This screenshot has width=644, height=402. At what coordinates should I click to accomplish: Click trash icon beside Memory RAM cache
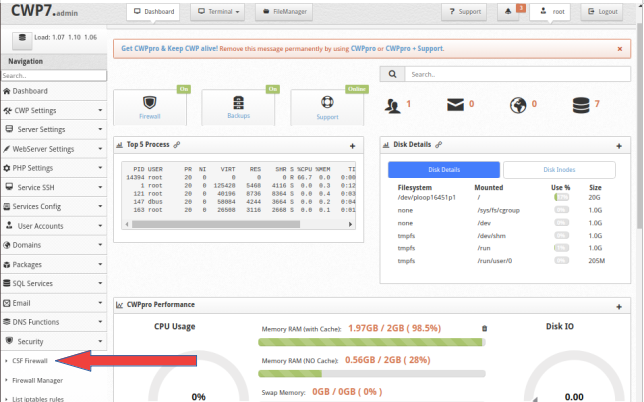pyautogui.click(x=484, y=328)
